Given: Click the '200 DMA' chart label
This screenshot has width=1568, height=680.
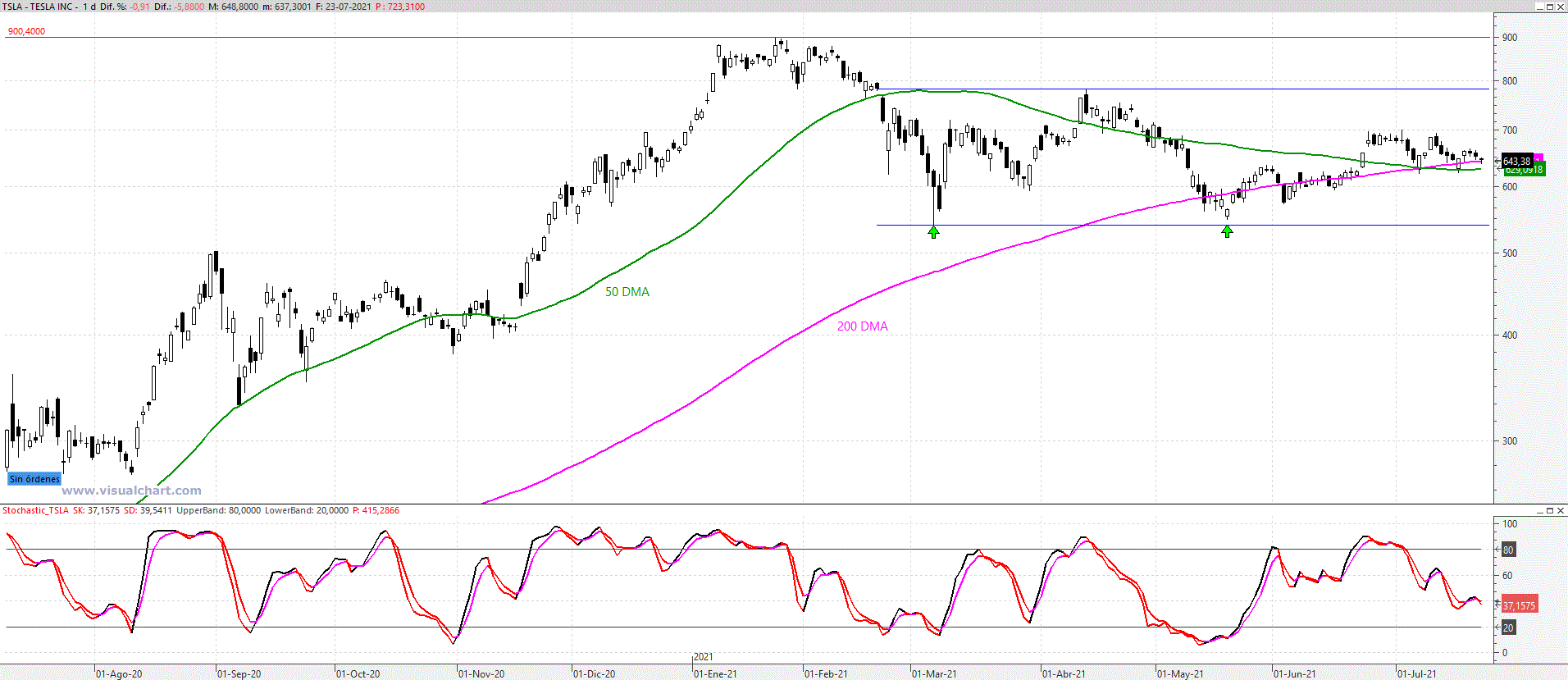Looking at the screenshot, I should [863, 326].
